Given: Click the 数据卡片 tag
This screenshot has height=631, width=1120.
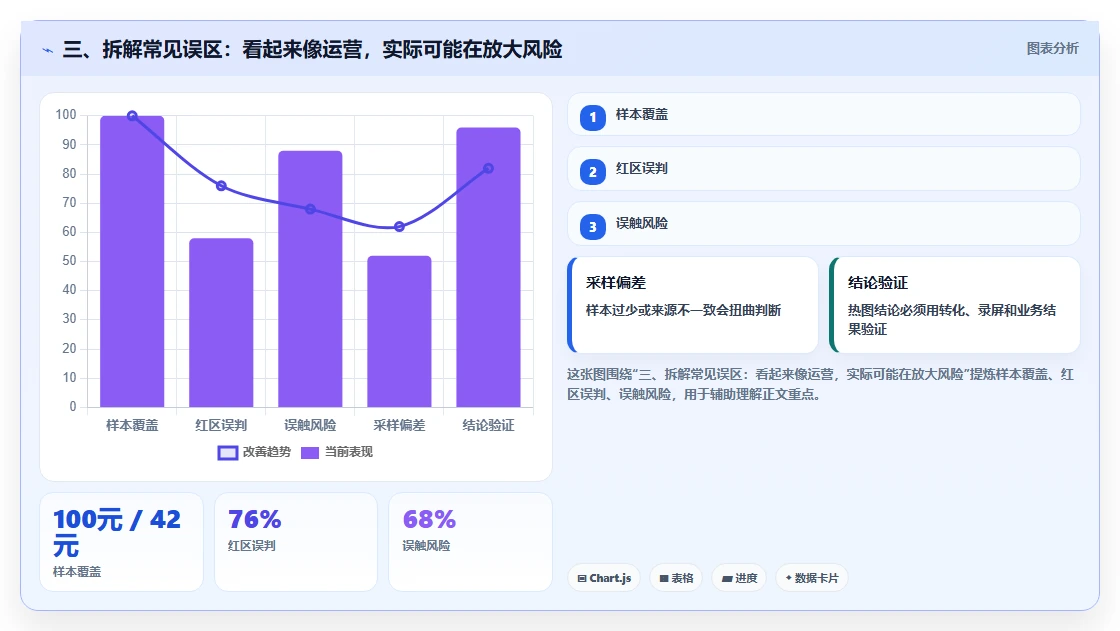Looking at the screenshot, I should (812, 578).
